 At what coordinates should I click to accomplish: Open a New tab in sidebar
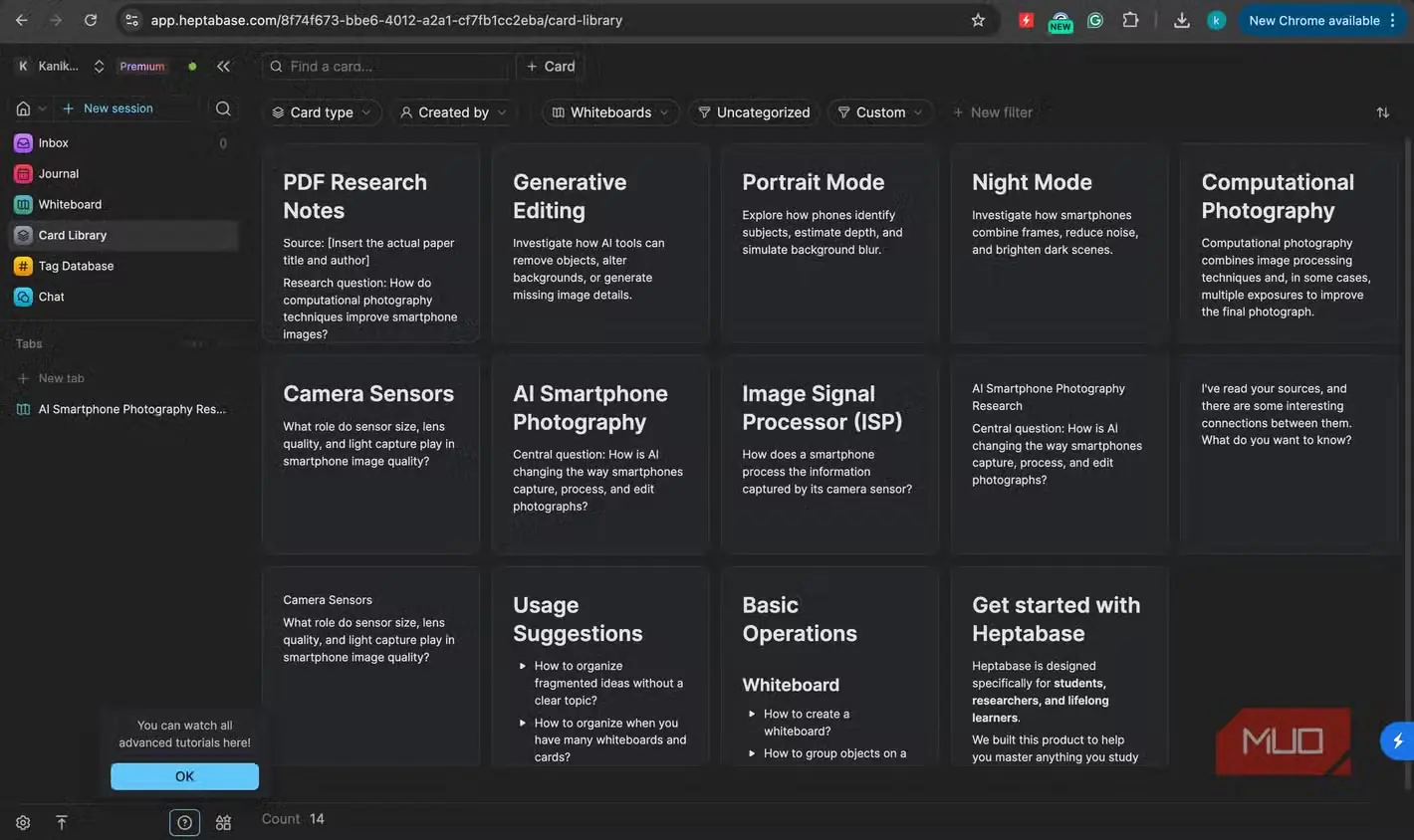[x=52, y=378]
